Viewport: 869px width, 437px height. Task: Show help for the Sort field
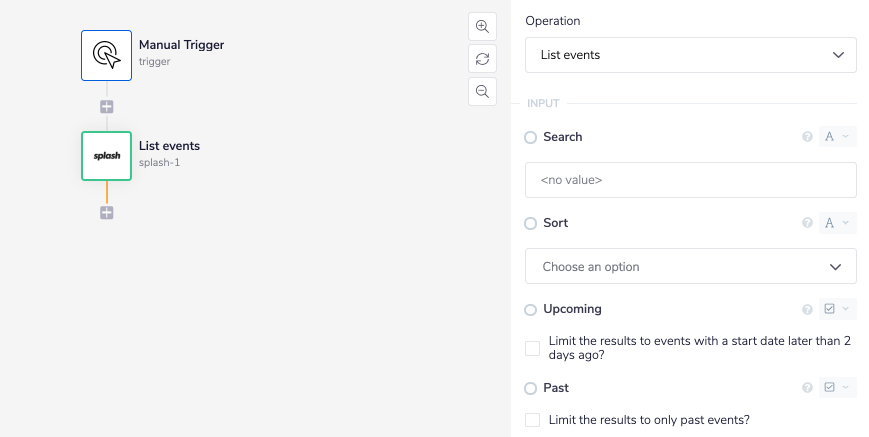(x=807, y=223)
